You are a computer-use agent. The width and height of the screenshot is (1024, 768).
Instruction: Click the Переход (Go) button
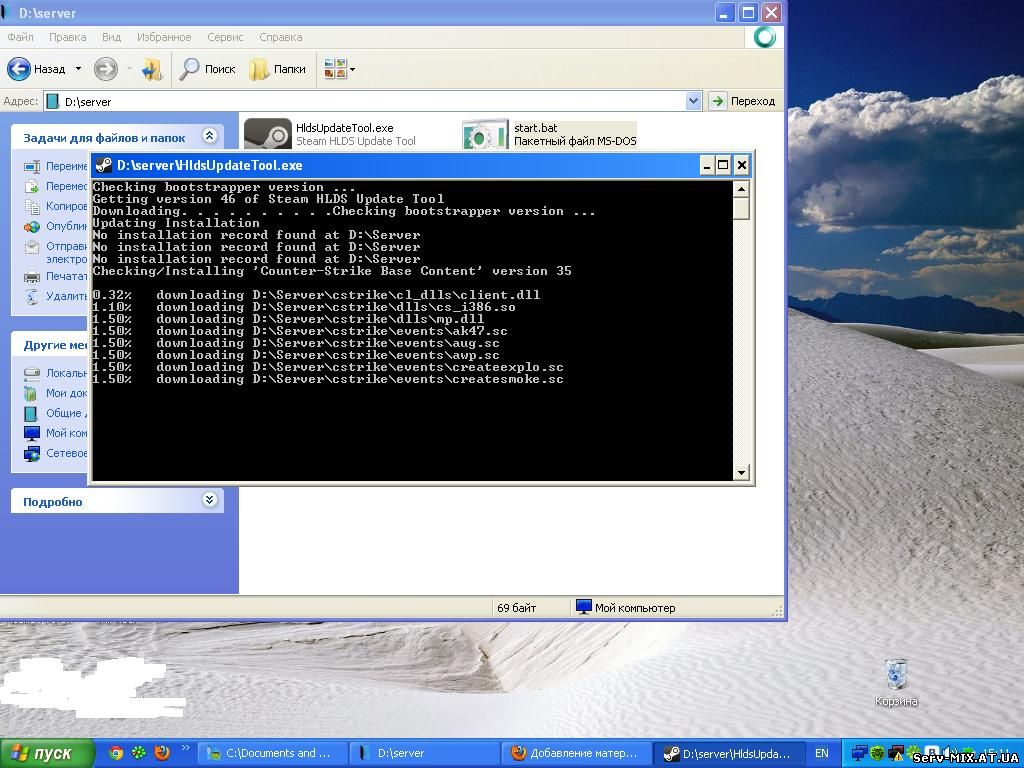pos(743,101)
